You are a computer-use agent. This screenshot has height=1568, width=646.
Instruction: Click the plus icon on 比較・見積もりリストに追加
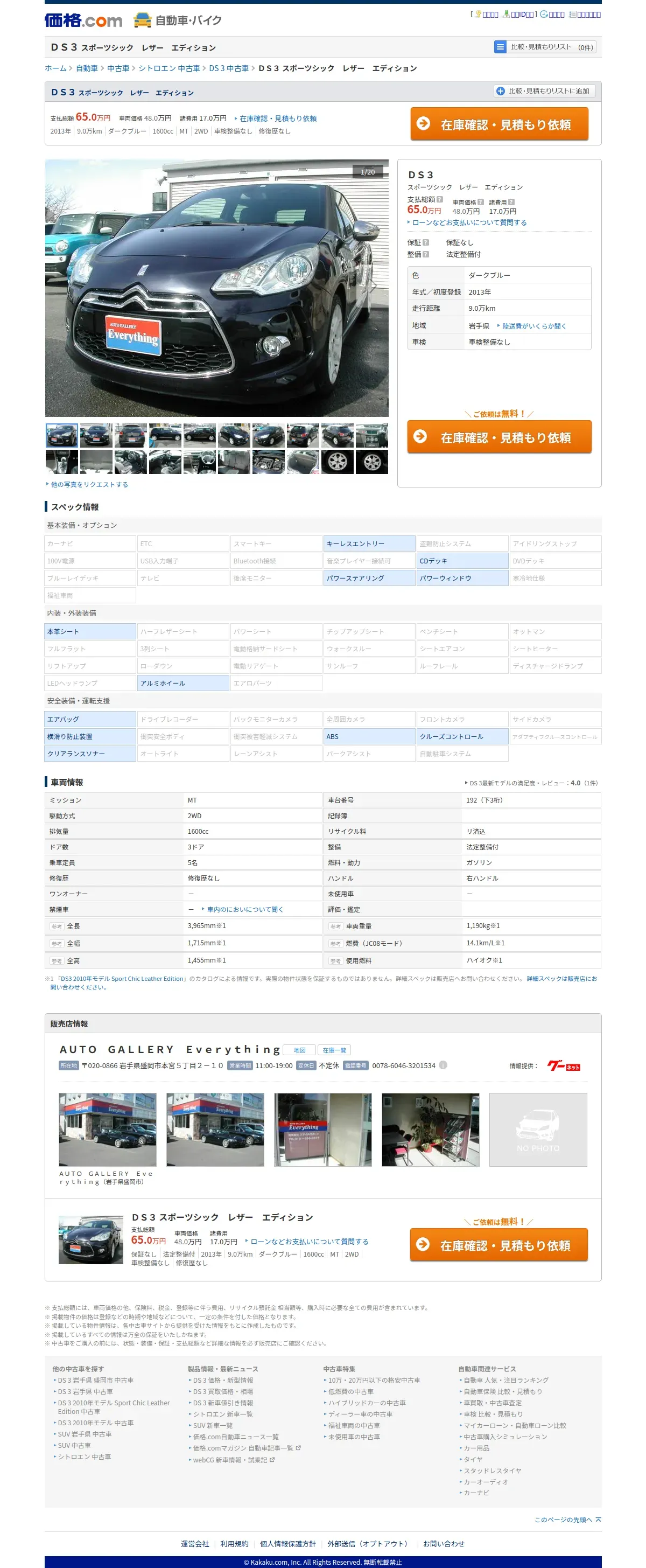tap(501, 90)
